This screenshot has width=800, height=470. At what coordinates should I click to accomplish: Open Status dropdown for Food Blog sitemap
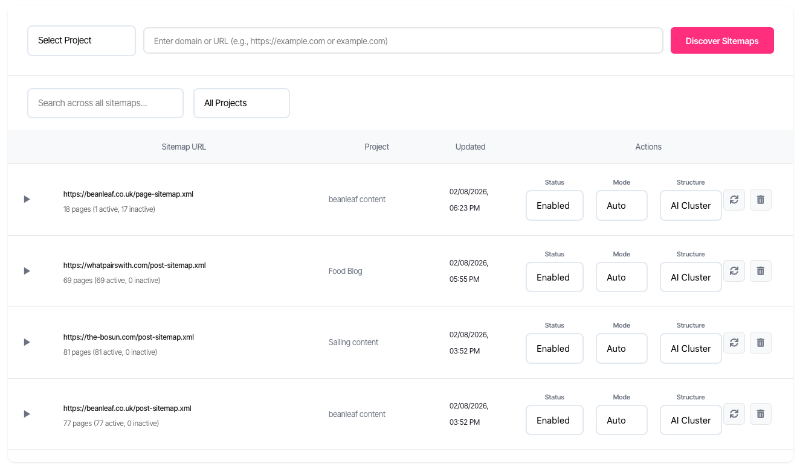[555, 277]
